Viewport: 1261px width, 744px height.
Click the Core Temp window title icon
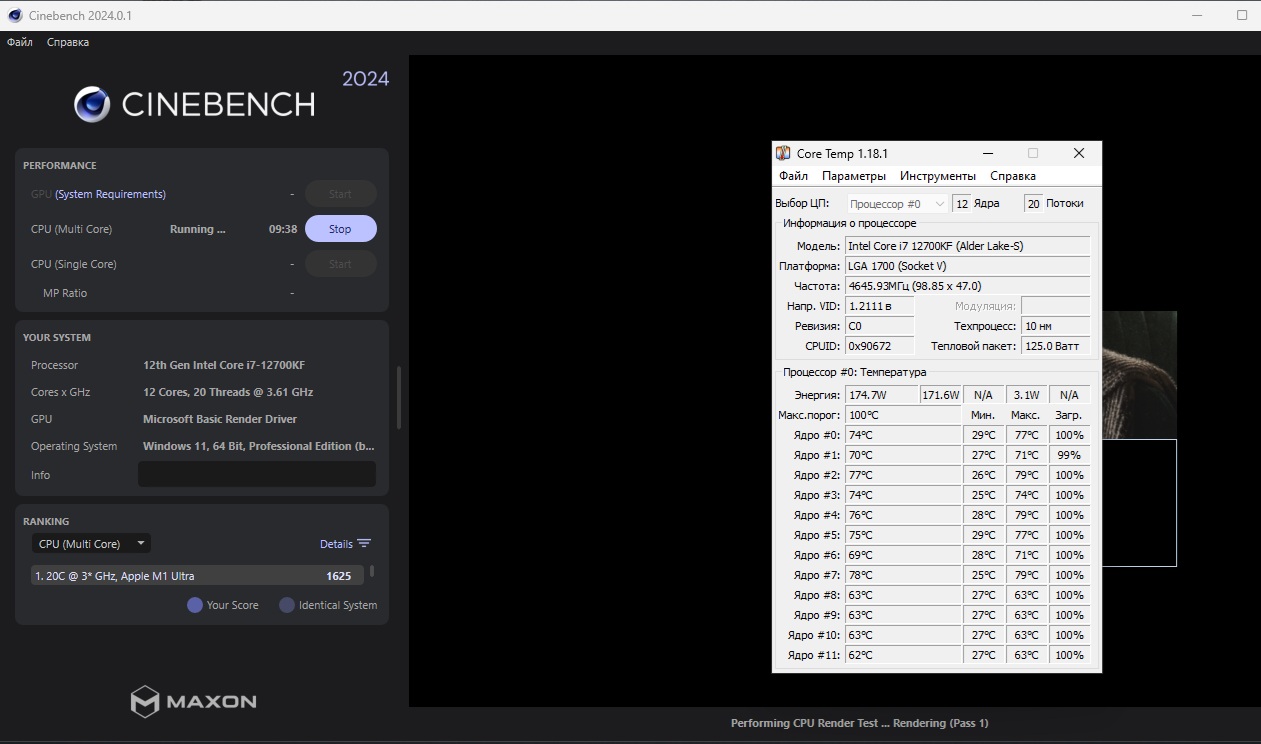(783, 153)
